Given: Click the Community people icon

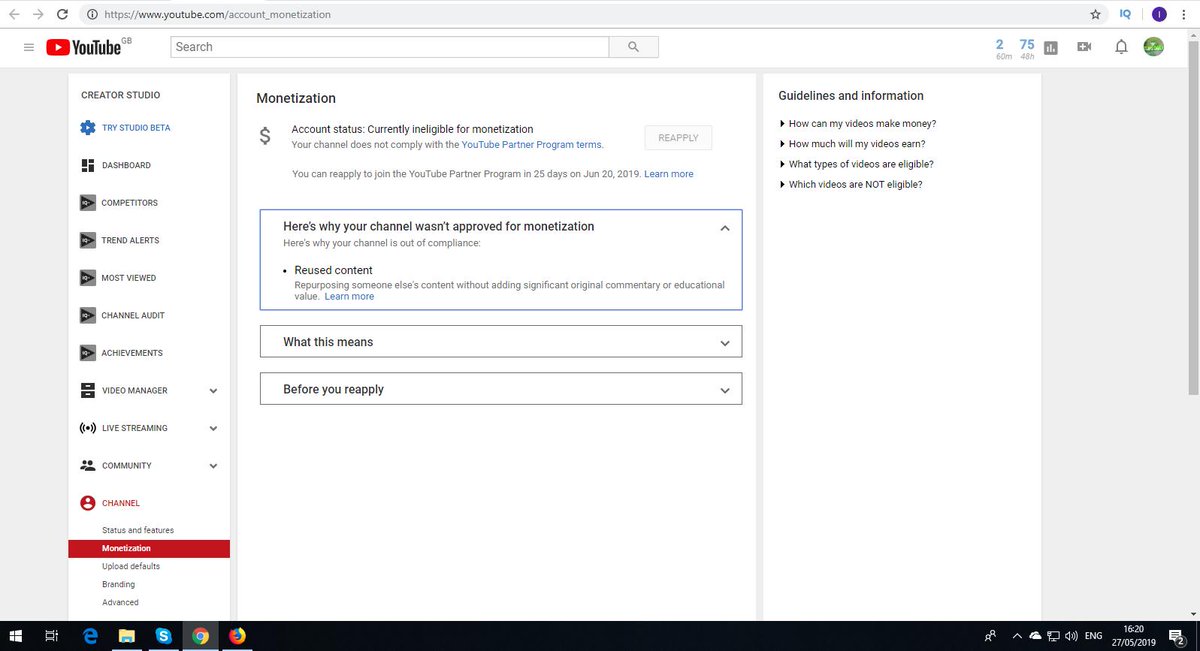Looking at the screenshot, I should pos(88,465).
